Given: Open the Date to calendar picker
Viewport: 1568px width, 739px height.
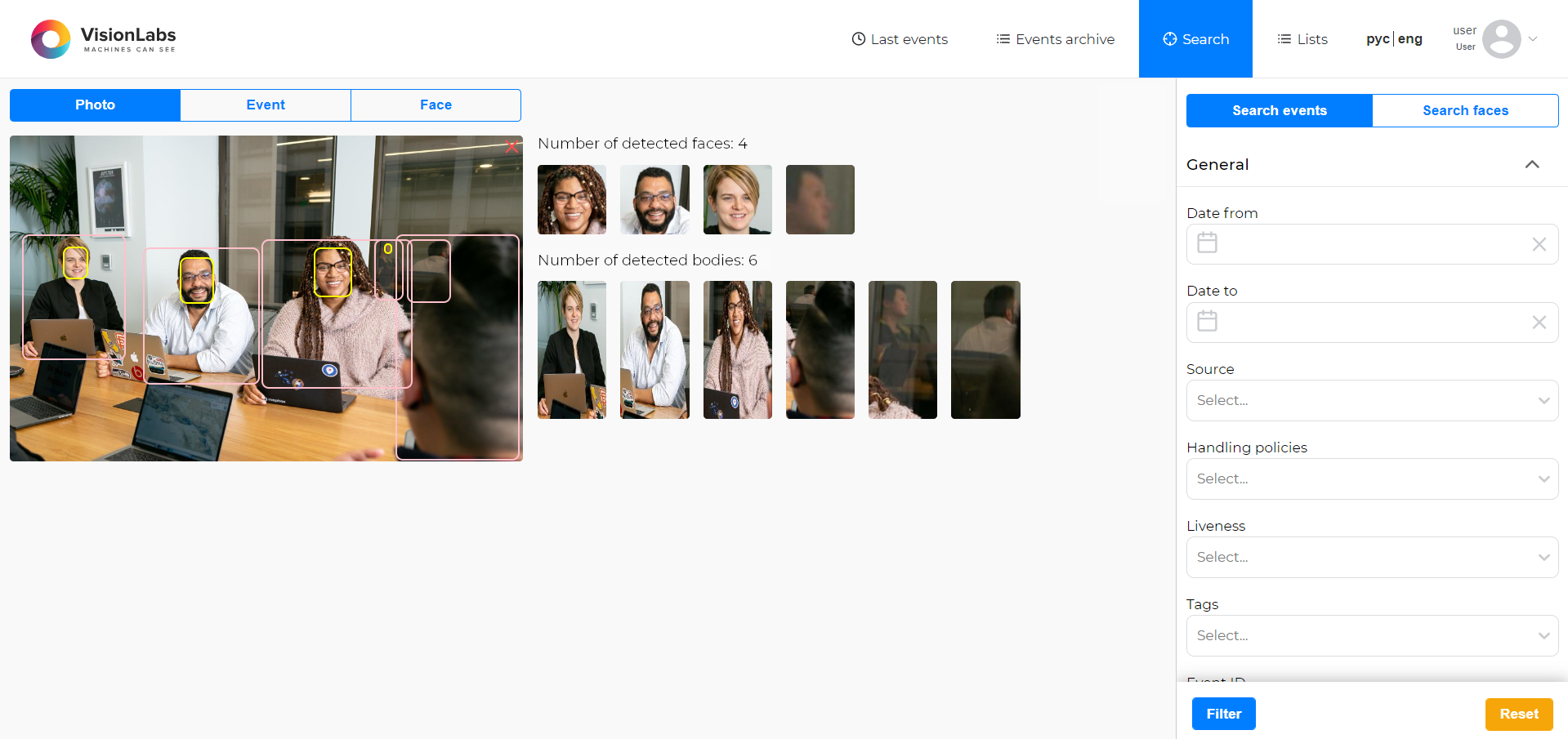Looking at the screenshot, I should [1206, 321].
